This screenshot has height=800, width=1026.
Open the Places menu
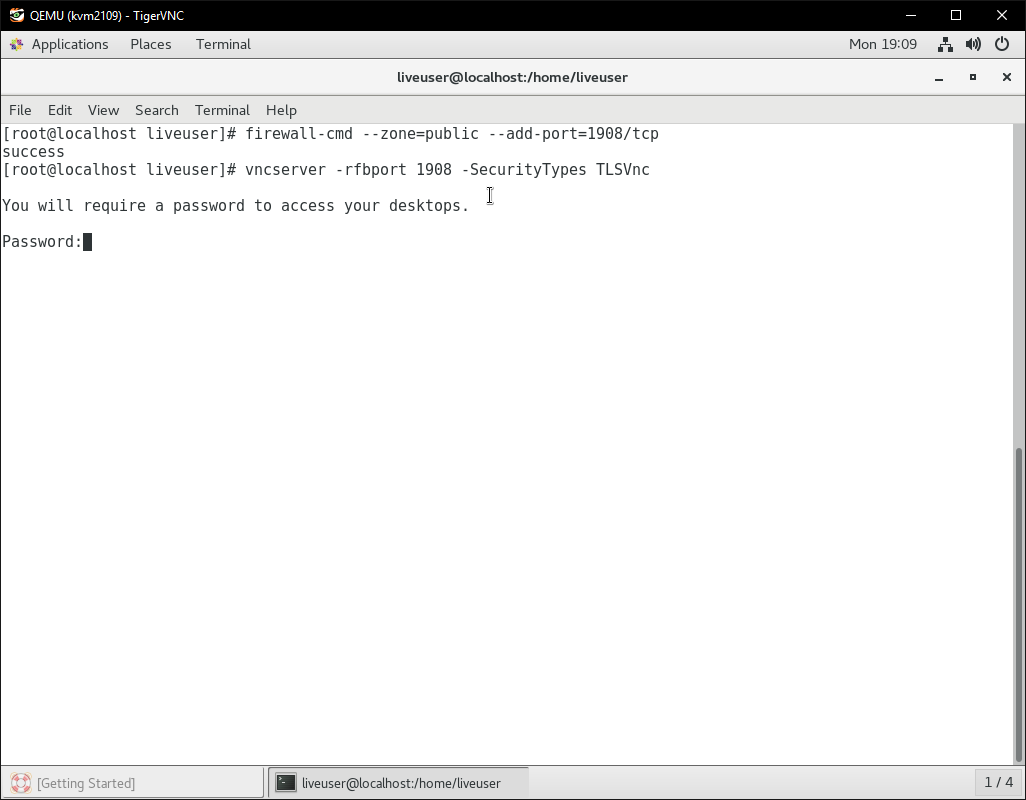click(x=150, y=44)
